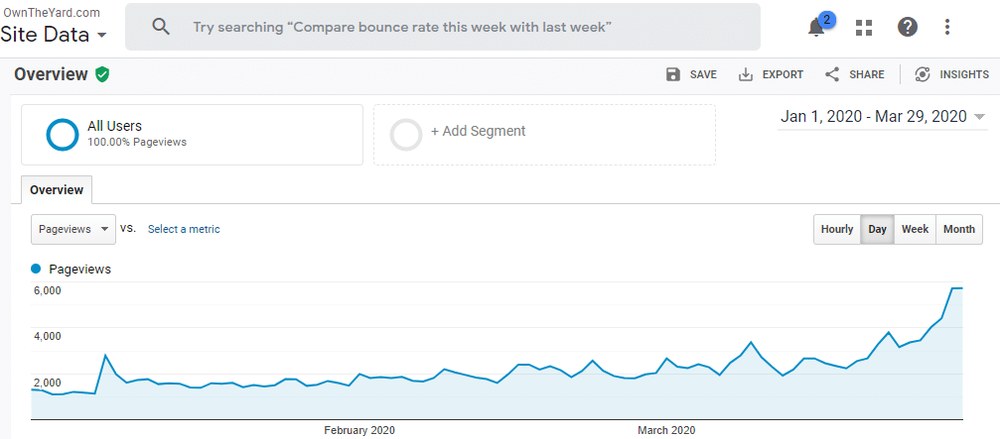Click the Export download icon
Image resolution: width=1000 pixels, height=439 pixels.
(x=746, y=75)
